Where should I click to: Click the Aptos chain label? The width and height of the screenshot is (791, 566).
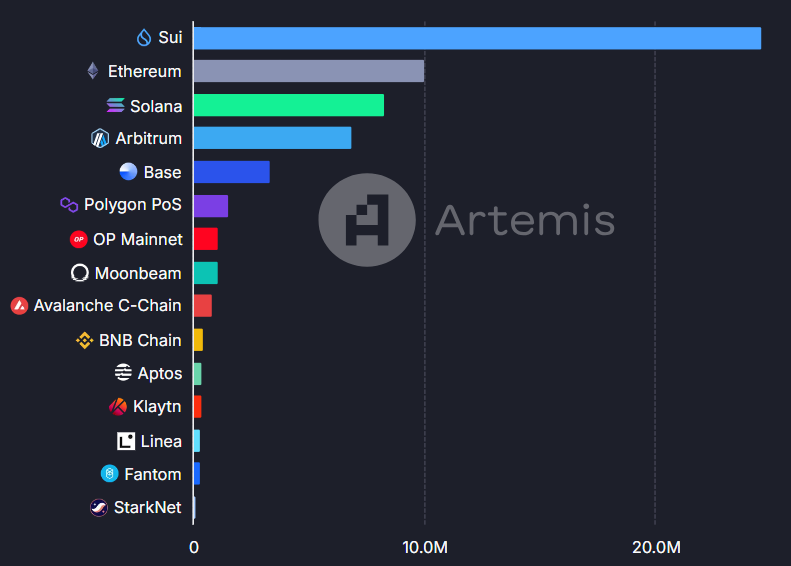point(160,373)
